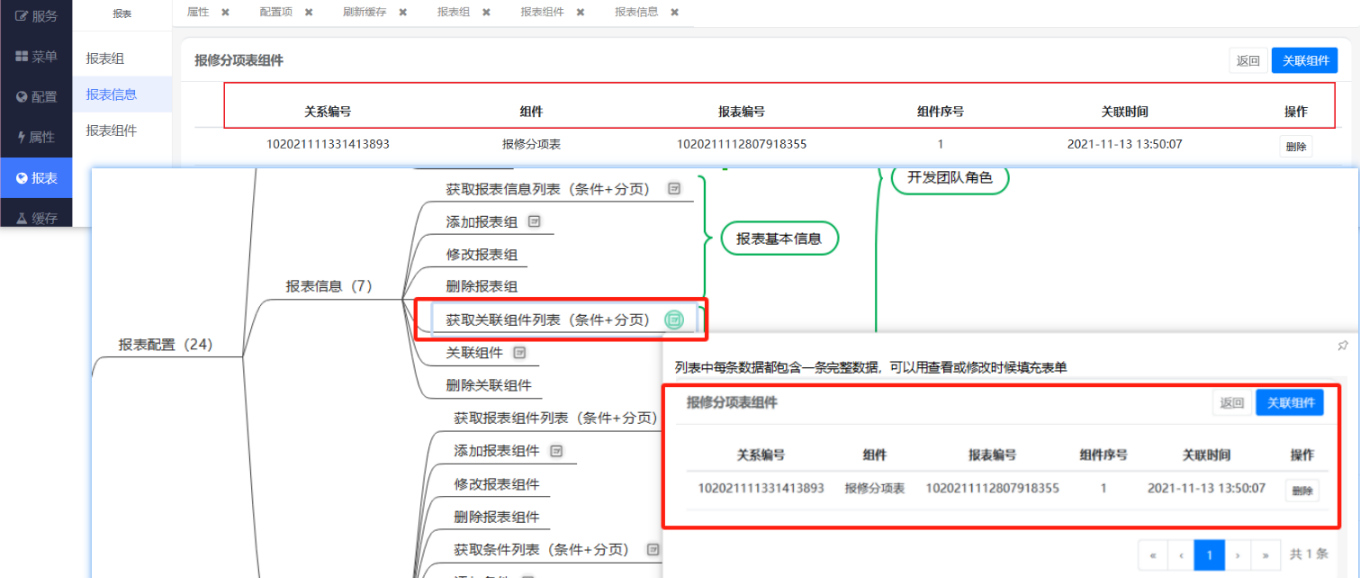This screenshot has height=578, width=1360.
Task: Click the top 返回 button
Action: tap(1248, 60)
